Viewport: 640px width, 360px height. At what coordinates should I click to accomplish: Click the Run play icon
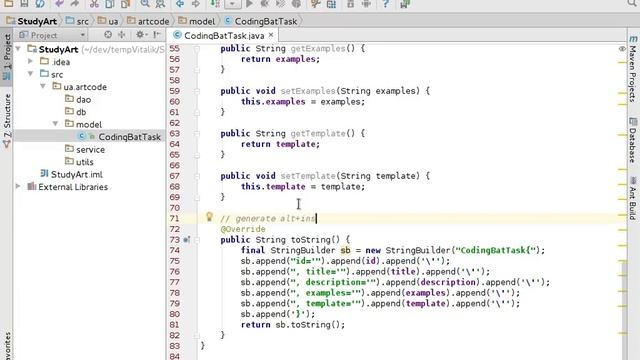coord(249,3)
